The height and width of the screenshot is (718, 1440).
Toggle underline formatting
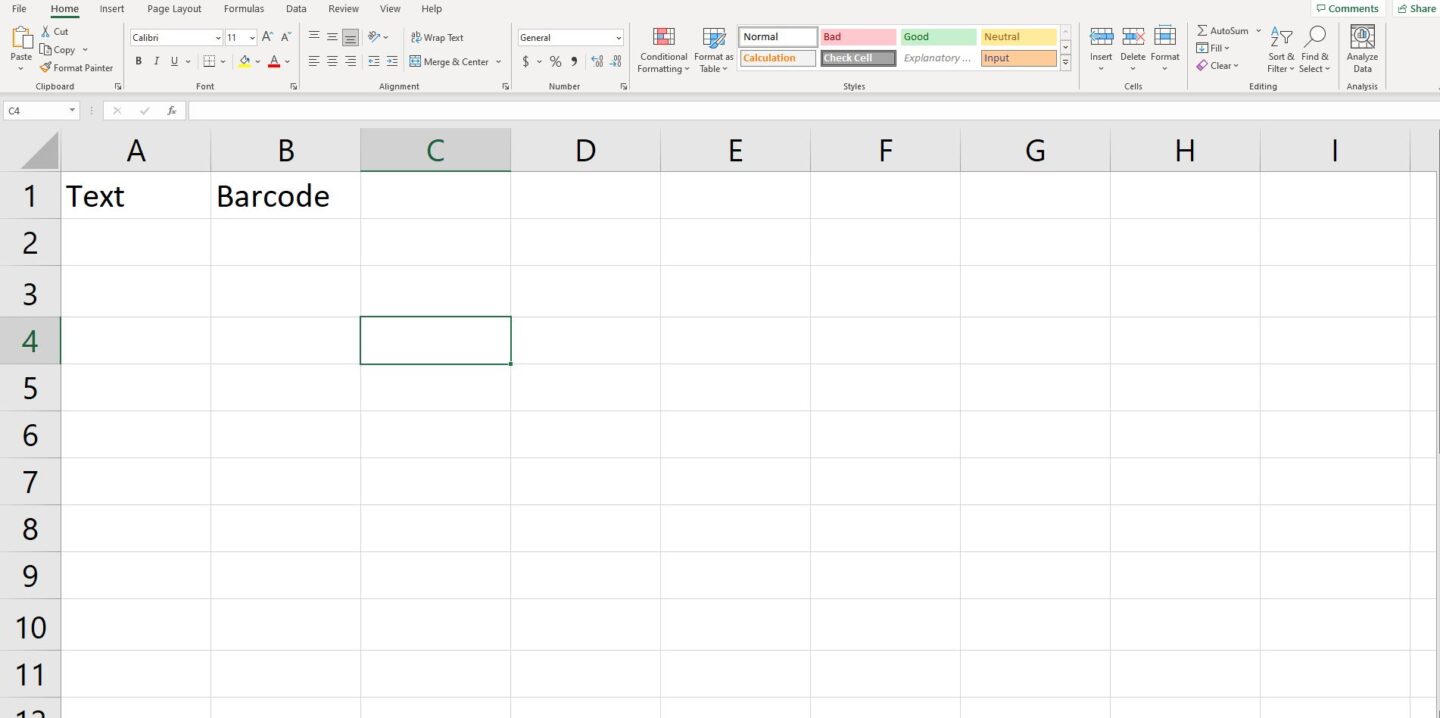point(172,60)
